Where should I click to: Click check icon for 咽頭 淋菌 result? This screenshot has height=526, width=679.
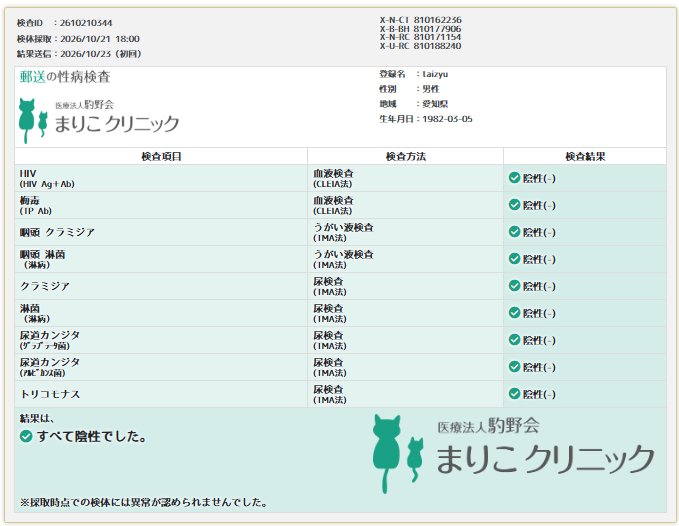tap(514, 258)
